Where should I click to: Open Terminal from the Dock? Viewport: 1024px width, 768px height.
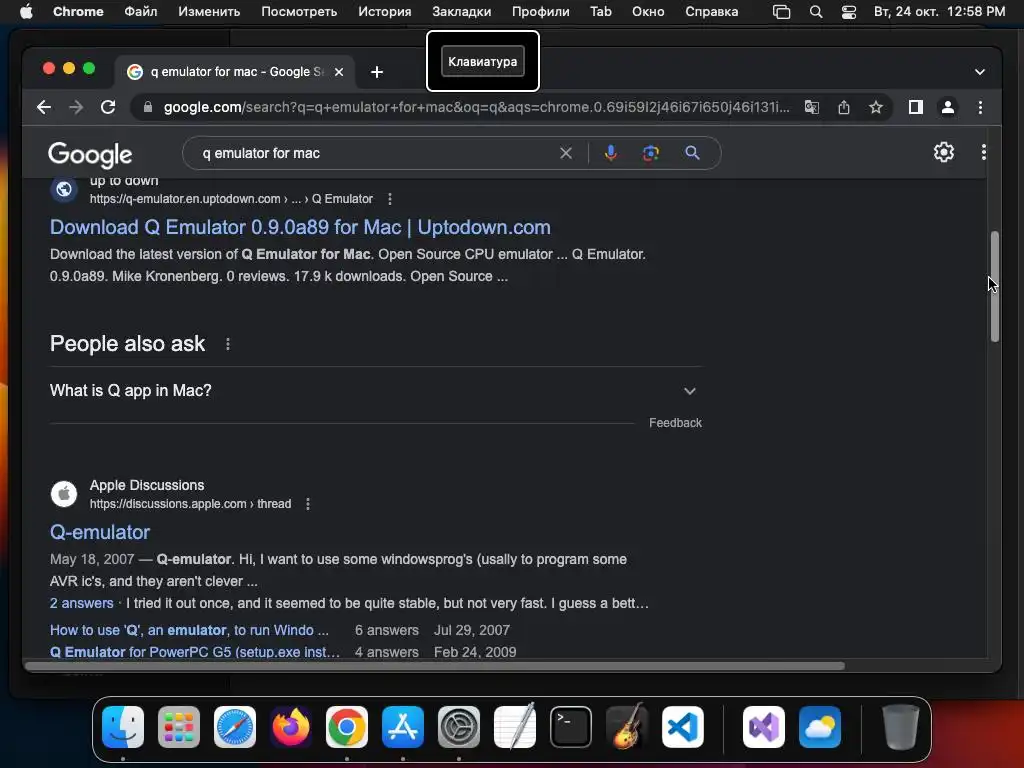(571, 727)
